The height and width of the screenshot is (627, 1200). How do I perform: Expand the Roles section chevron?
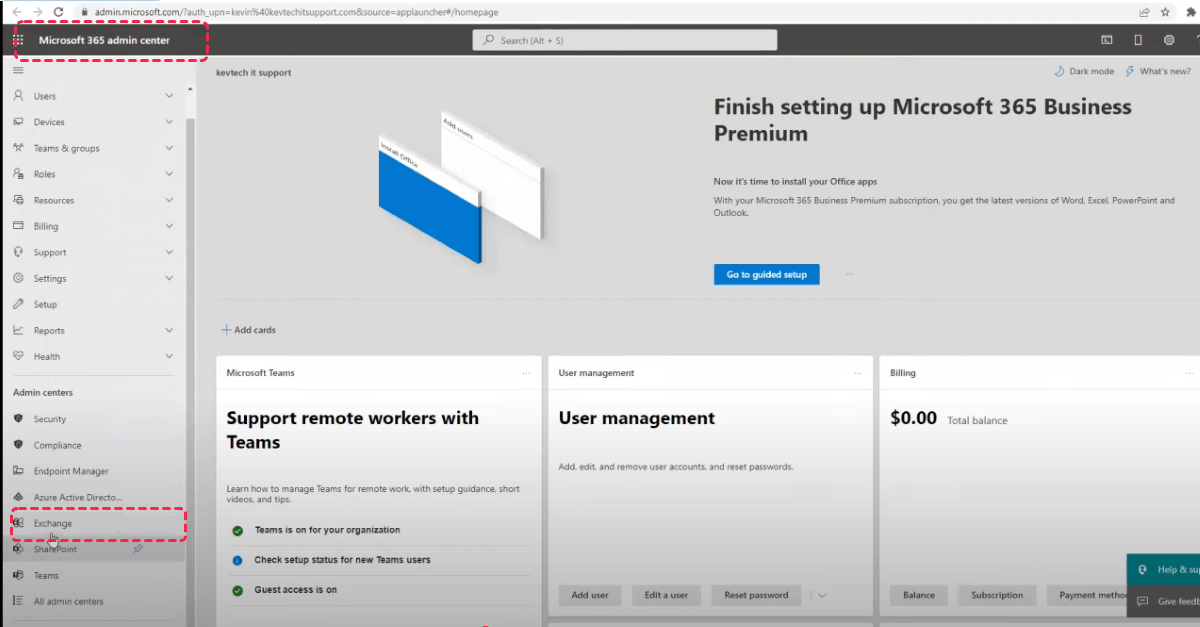click(x=169, y=174)
